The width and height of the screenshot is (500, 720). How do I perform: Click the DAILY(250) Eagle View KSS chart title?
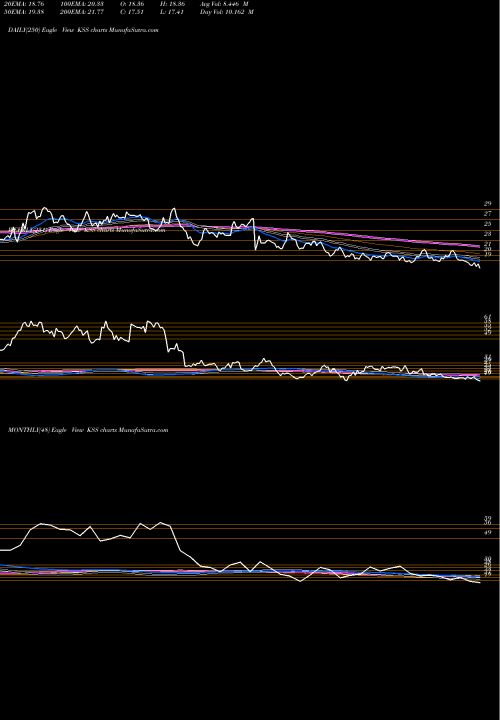[x=83, y=30]
